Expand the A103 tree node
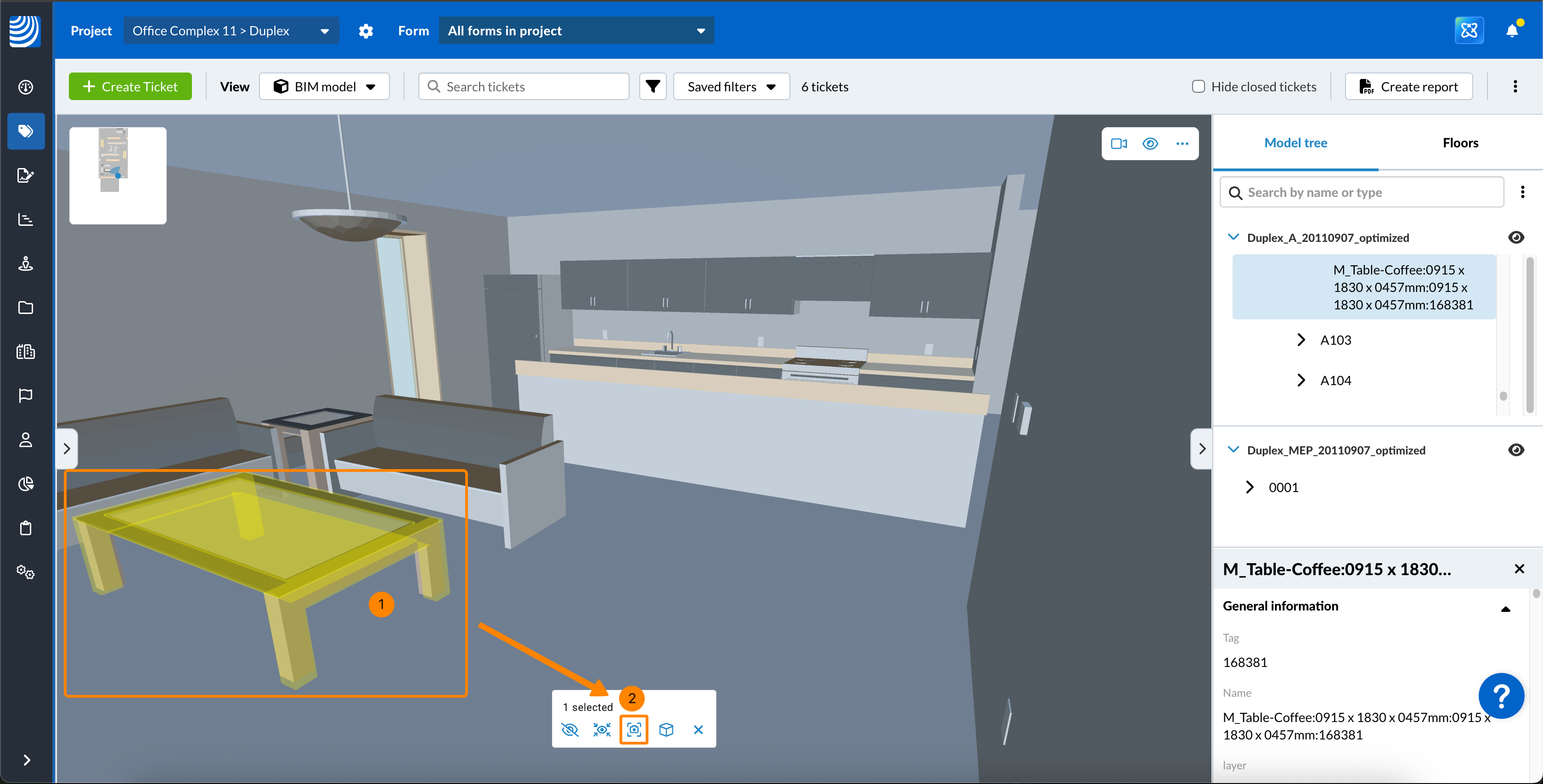Viewport: 1543px width, 784px height. click(1301, 340)
